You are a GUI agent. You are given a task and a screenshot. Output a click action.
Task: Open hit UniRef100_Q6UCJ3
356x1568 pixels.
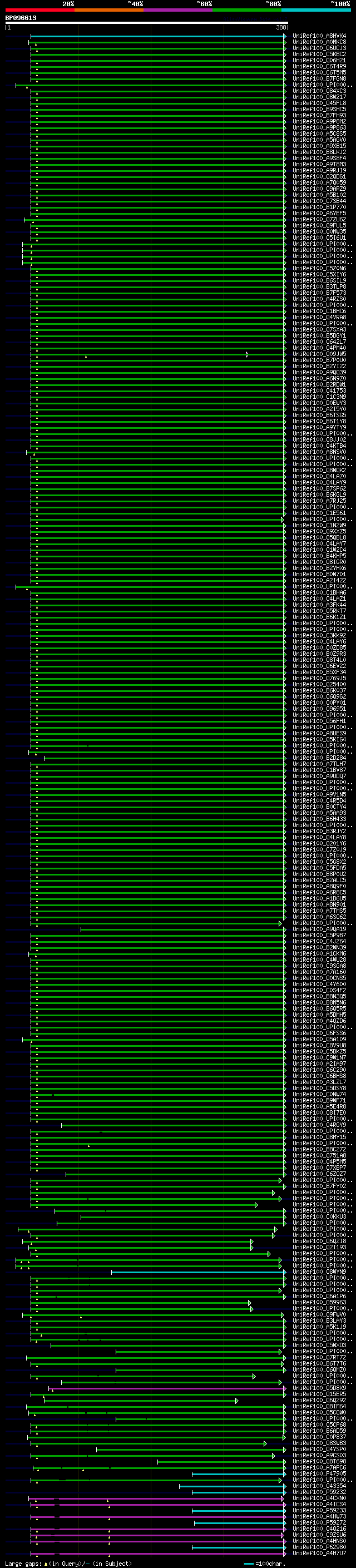pos(319,48)
